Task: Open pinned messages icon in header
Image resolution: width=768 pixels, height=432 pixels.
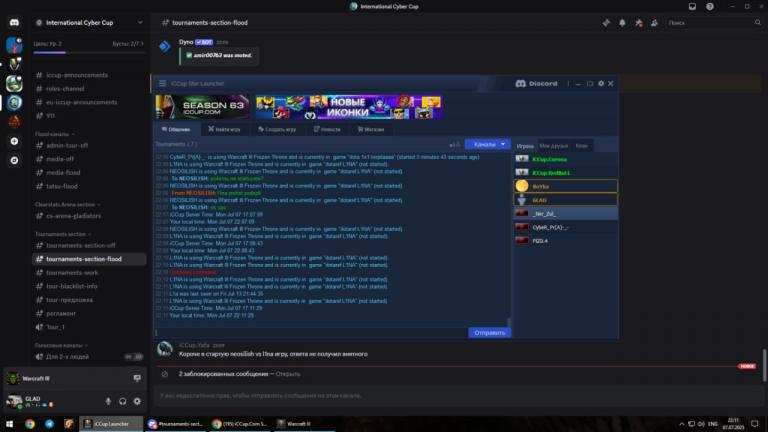Action: point(638,23)
